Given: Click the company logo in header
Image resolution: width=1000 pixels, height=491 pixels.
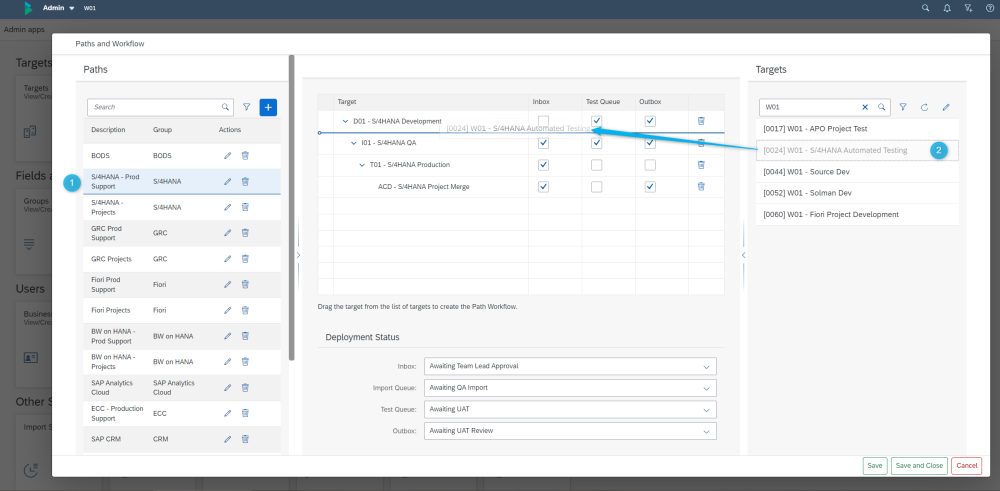Looking at the screenshot, I should pos(27,8).
